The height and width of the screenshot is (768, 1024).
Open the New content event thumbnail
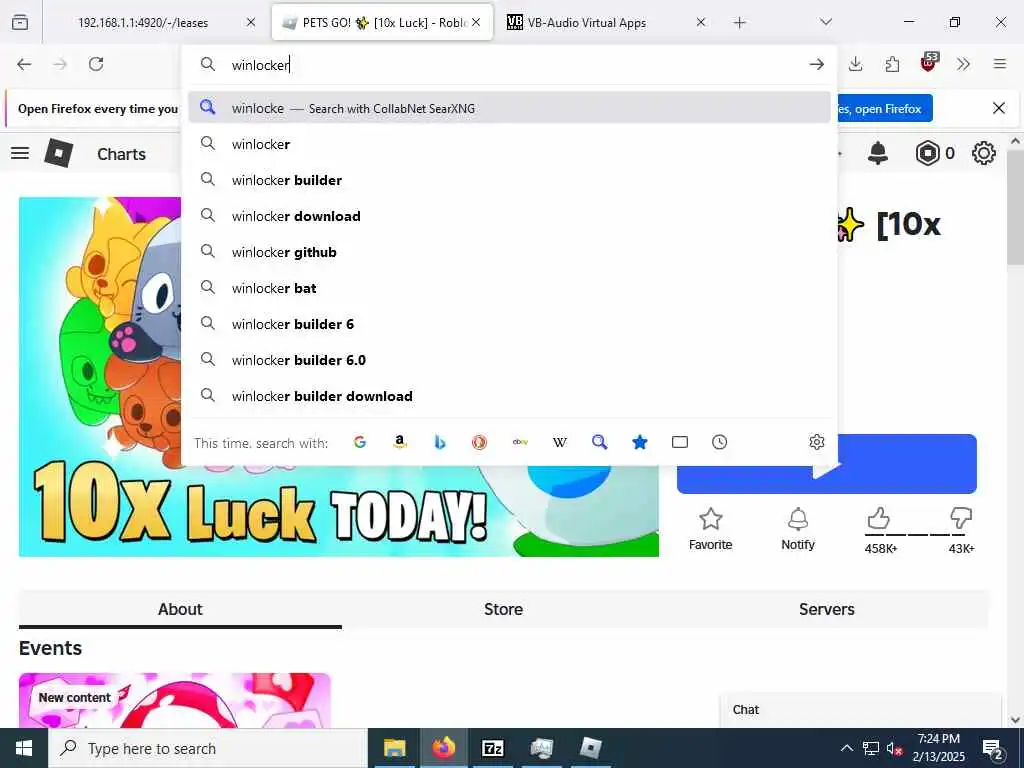[x=175, y=700]
